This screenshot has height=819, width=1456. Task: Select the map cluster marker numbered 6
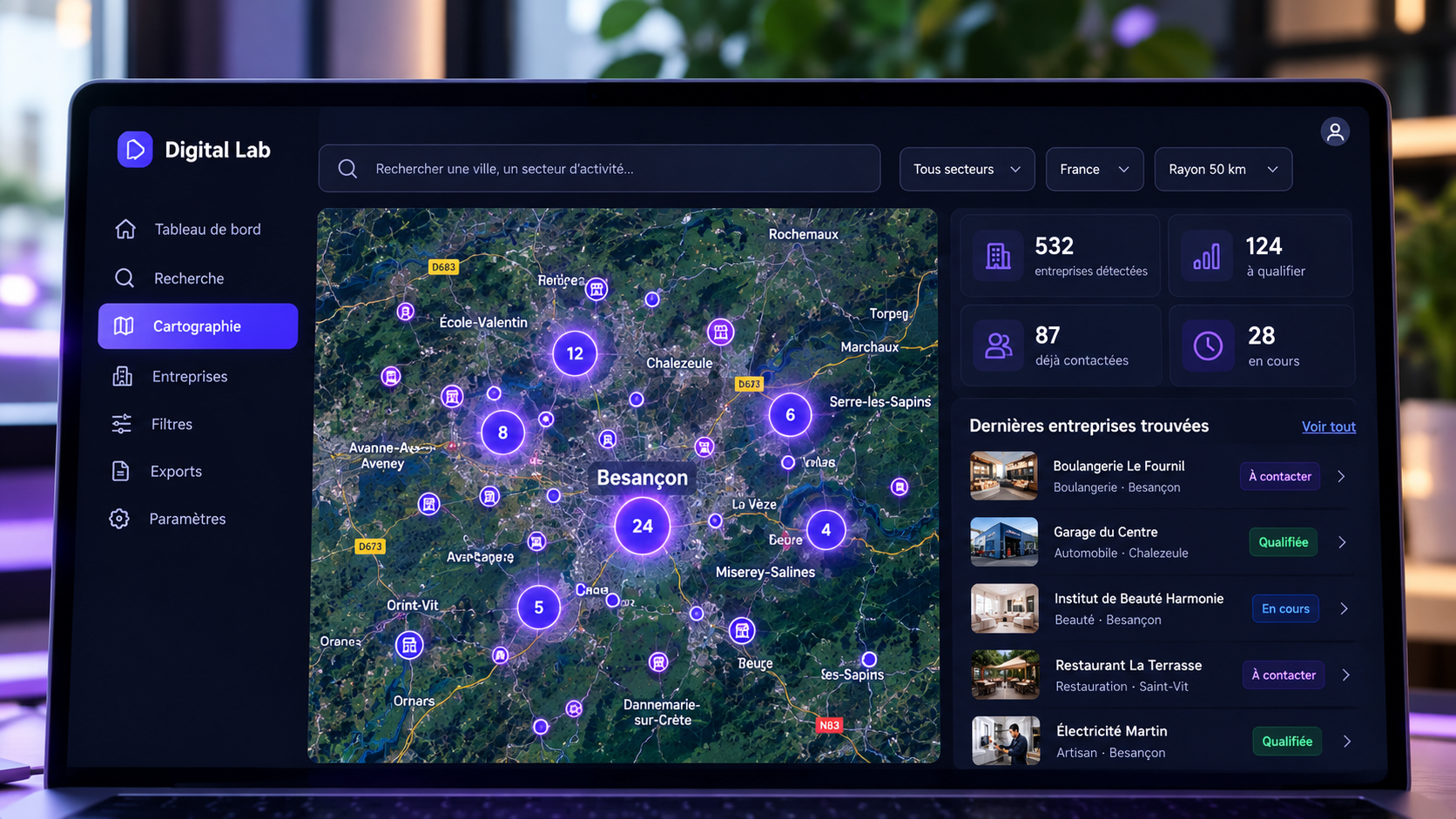pos(790,414)
